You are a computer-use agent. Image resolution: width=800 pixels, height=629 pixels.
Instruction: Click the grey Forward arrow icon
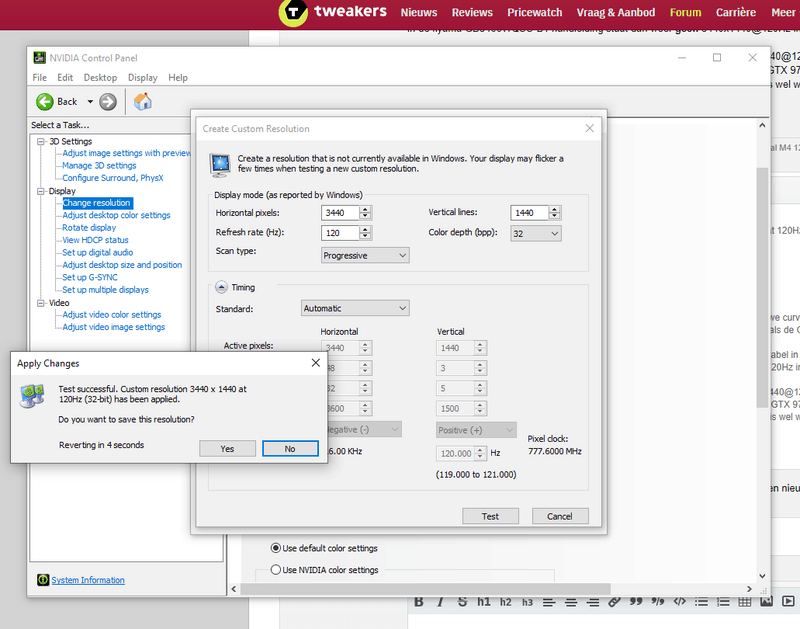tap(108, 102)
